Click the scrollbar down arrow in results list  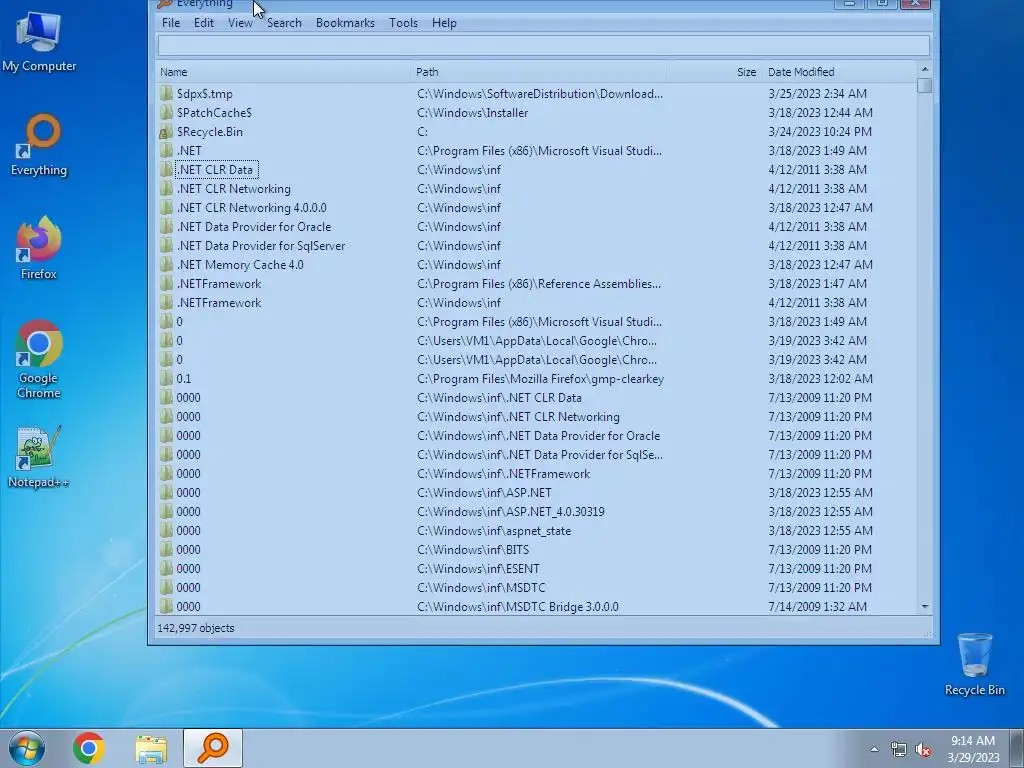[924, 607]
